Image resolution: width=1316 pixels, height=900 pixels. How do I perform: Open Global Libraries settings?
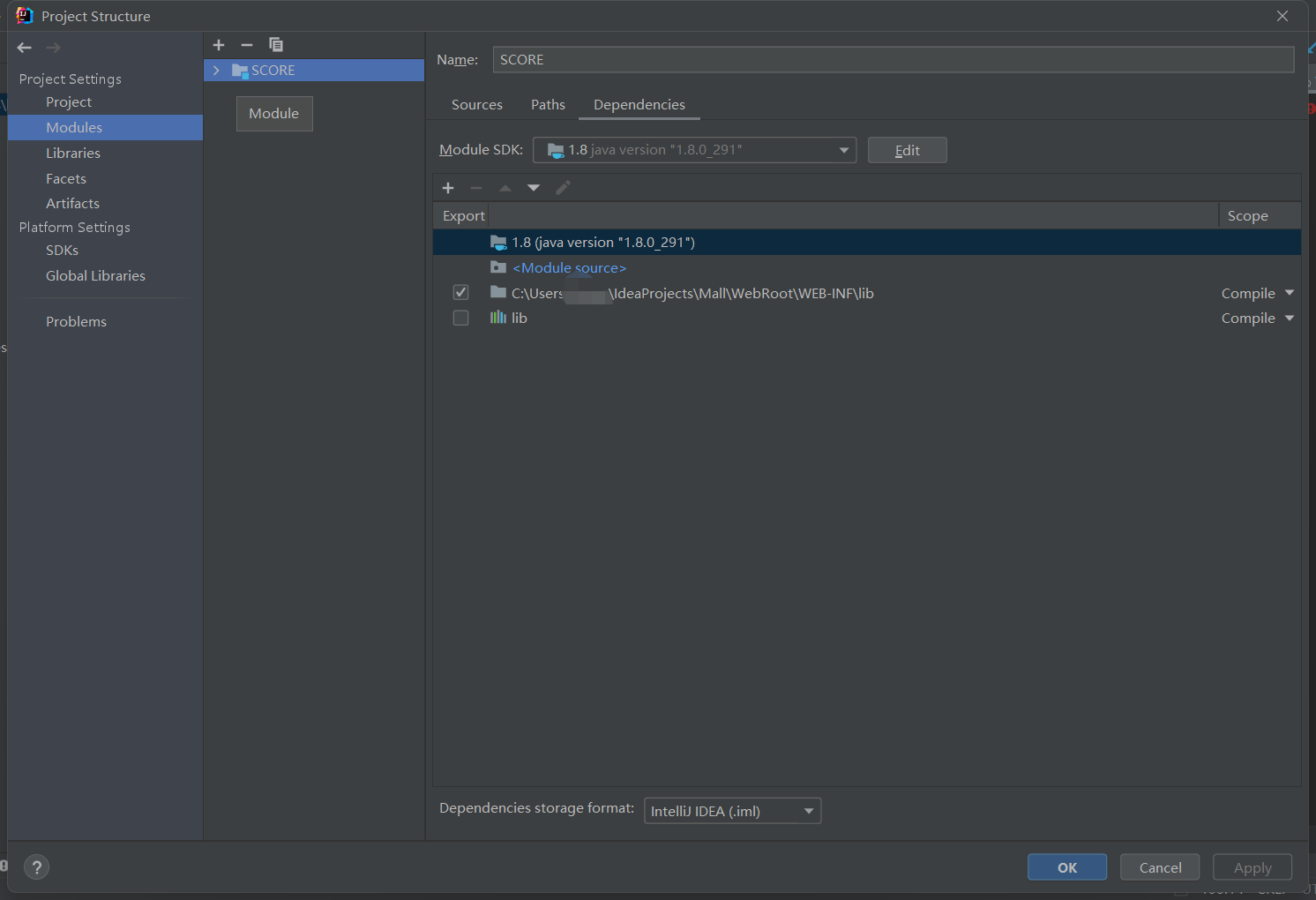pyautogui.click(x=95, y=276)
